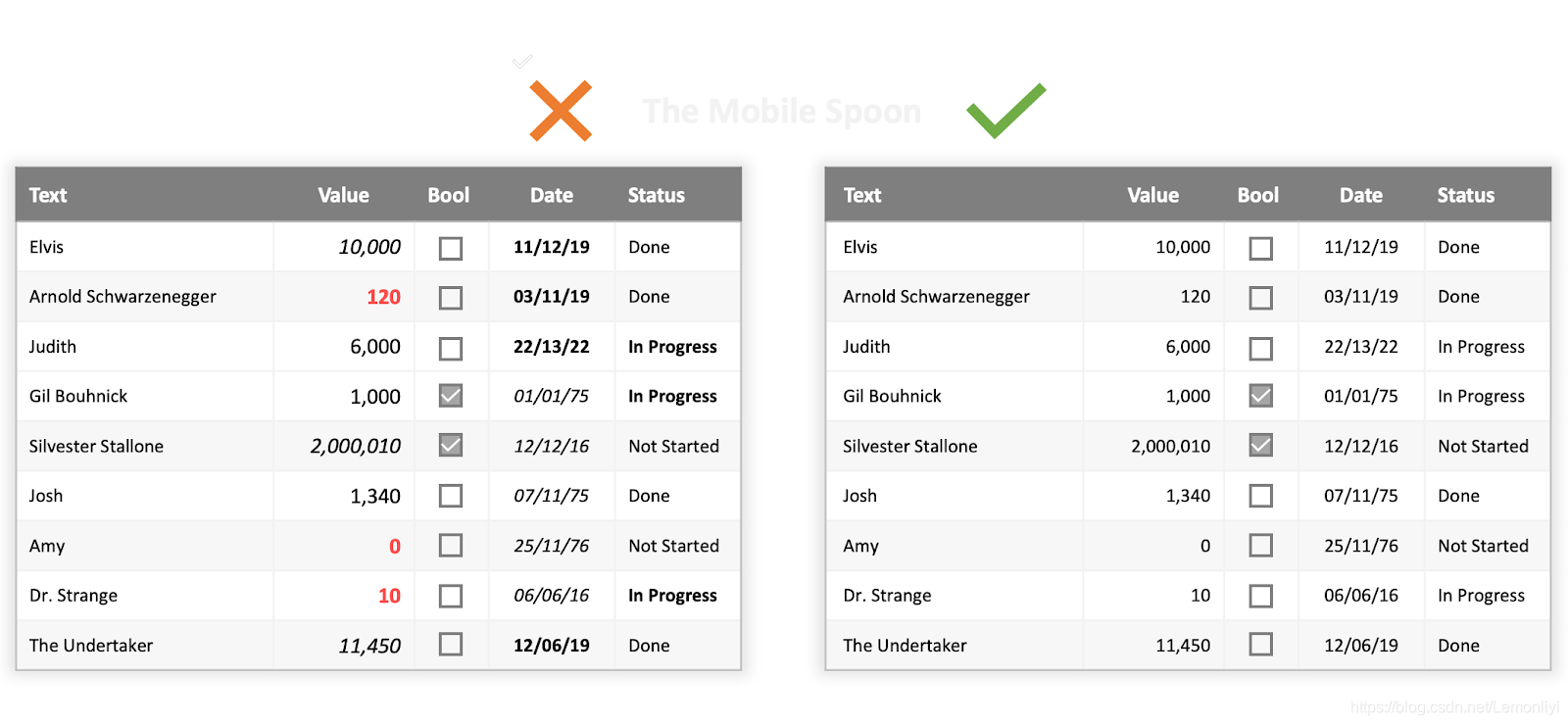The image size is (1568, 725).
Task: Select red 120 value in left table
Action: point(383,297)
